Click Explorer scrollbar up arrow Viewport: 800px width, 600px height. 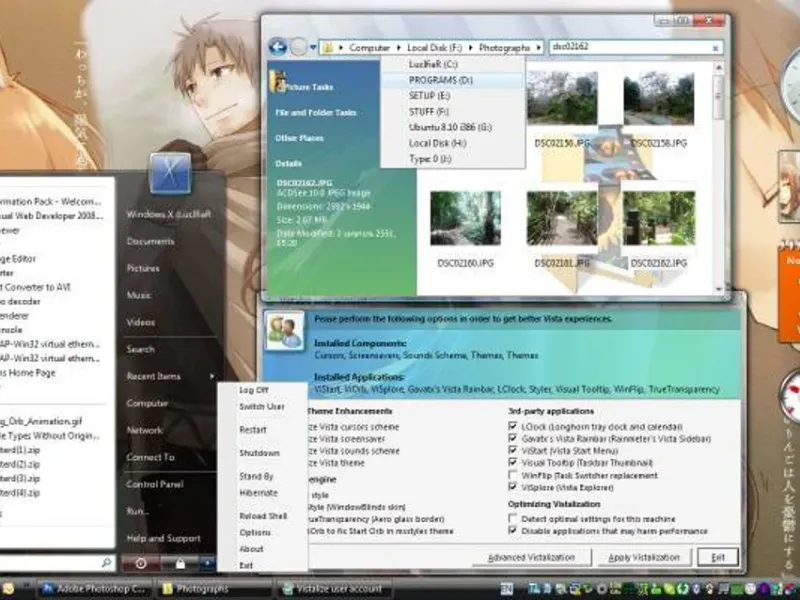(x=719, y=67)
